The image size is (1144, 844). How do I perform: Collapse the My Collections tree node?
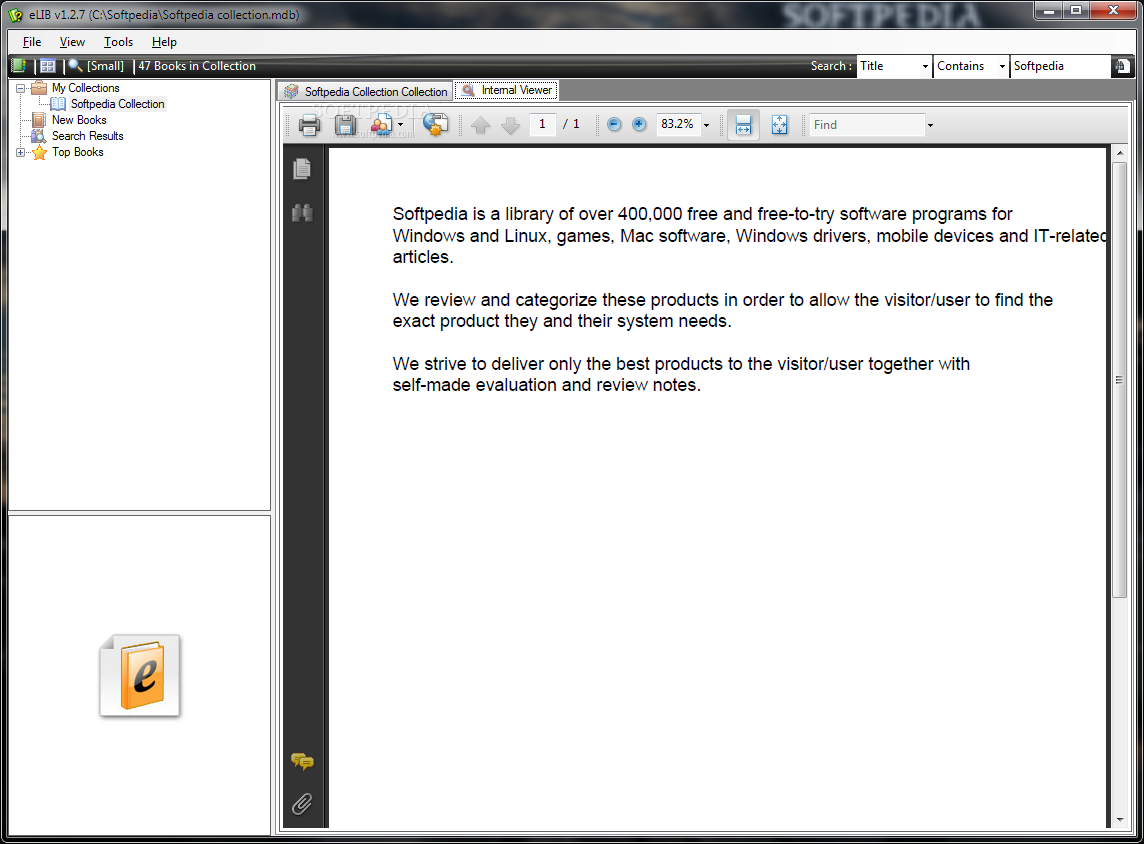point(20,88)
